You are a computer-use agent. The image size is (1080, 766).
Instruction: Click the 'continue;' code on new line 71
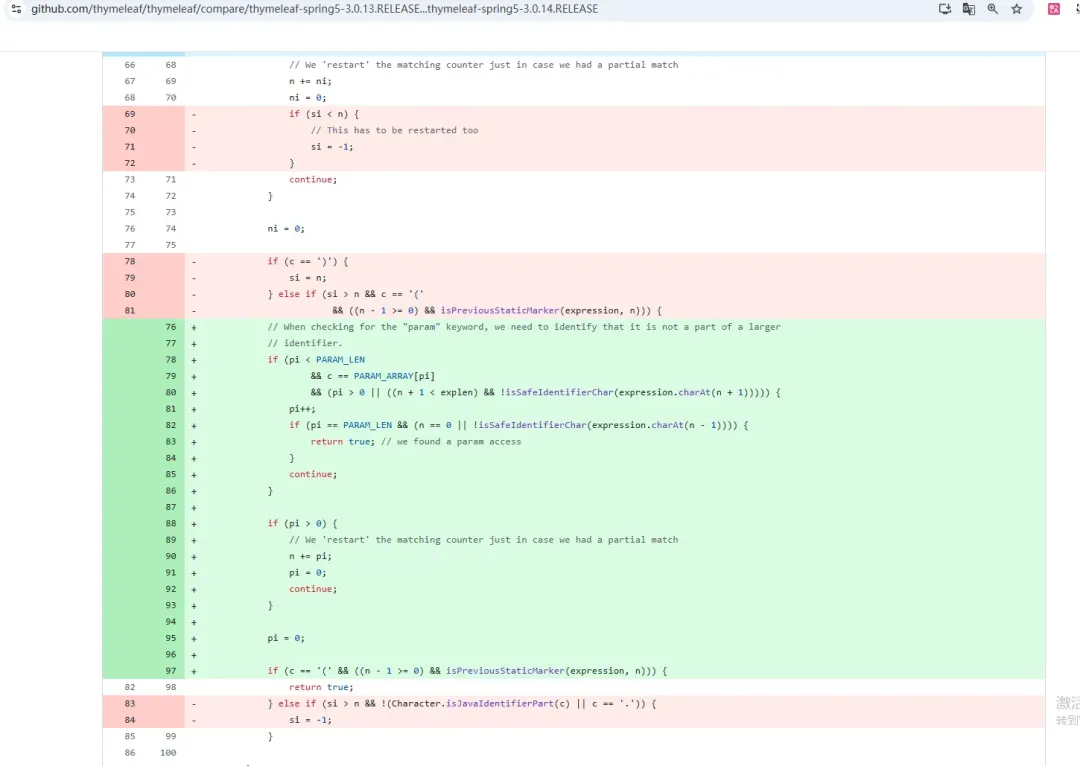(313, 180)
